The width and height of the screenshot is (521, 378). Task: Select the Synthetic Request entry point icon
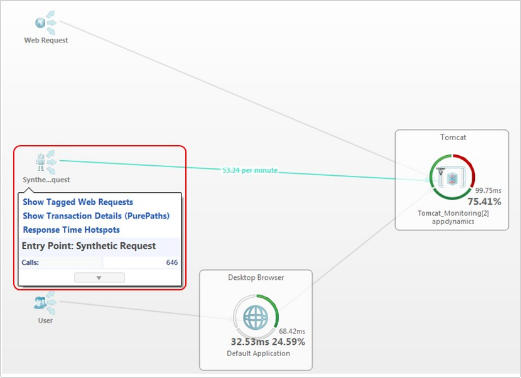click(46, 162)
